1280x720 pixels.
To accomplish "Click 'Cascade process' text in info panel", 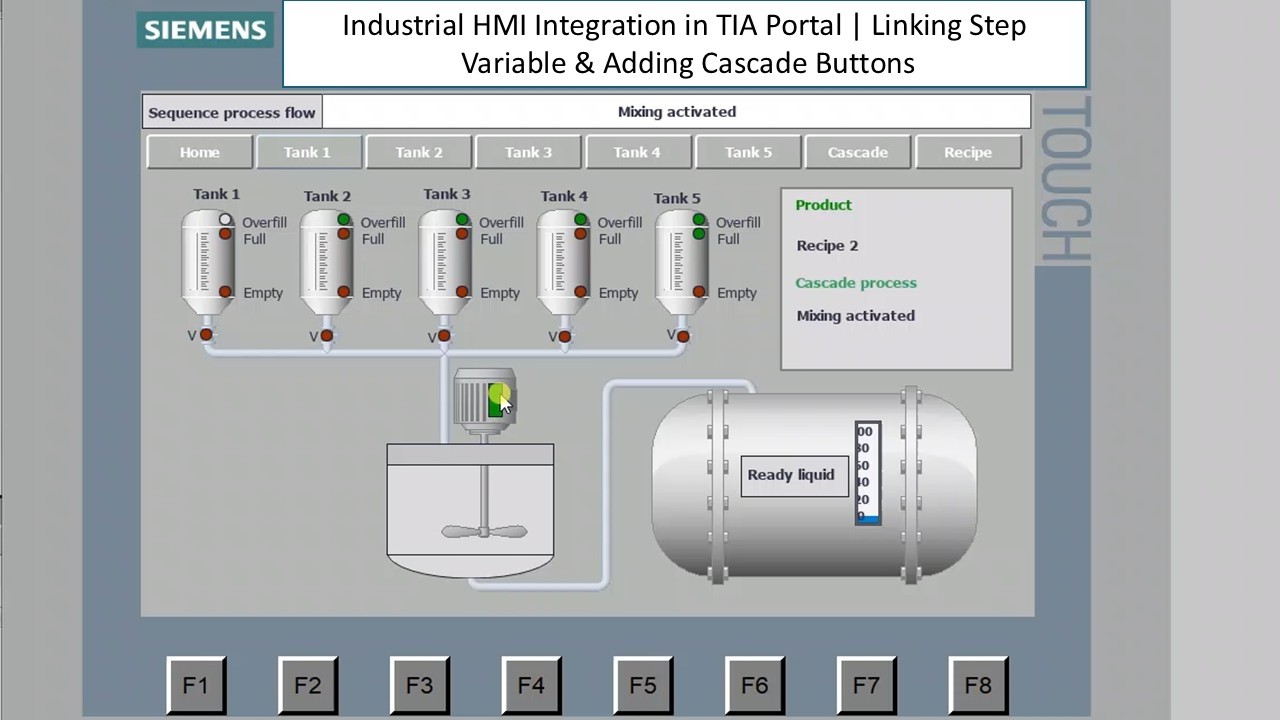I will click(x=856, y=283).
